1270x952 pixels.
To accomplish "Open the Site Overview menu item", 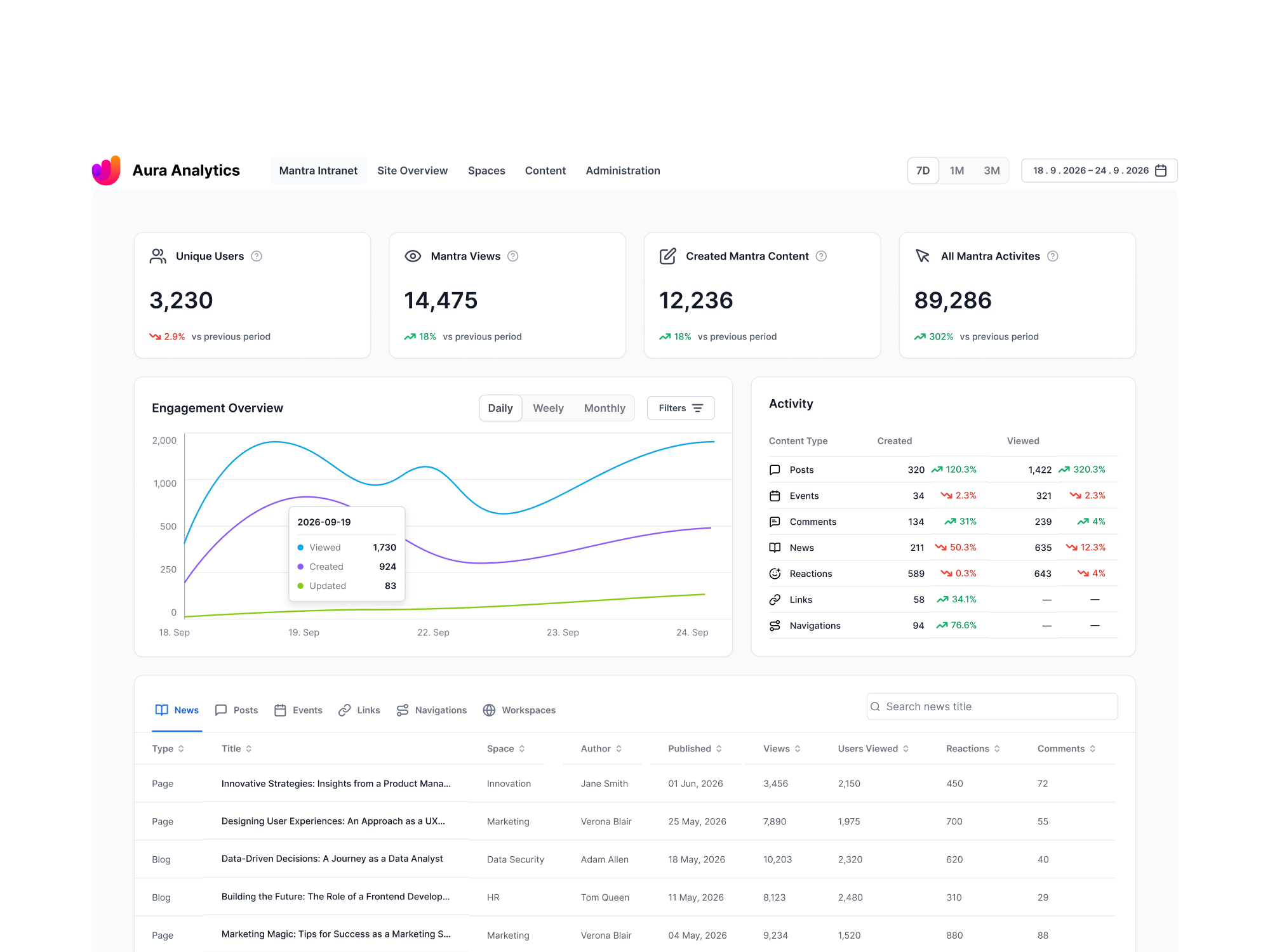I will point(413,171).
